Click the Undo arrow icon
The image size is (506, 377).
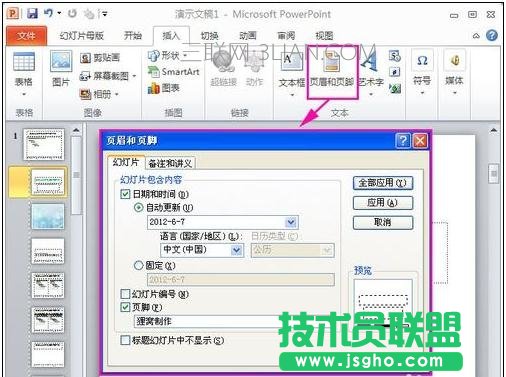coord(49,13)
